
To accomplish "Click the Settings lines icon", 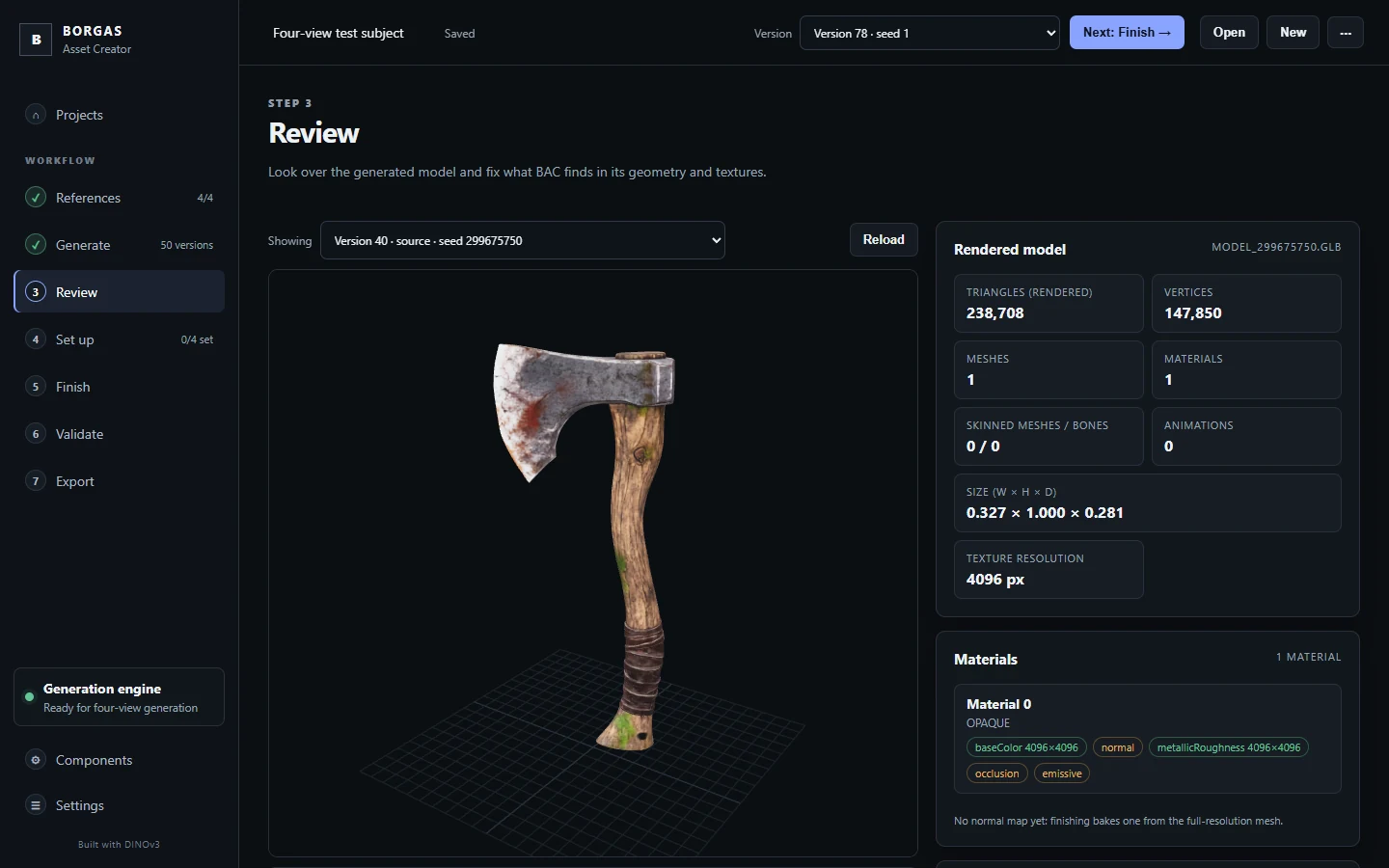I will [36, 805].
